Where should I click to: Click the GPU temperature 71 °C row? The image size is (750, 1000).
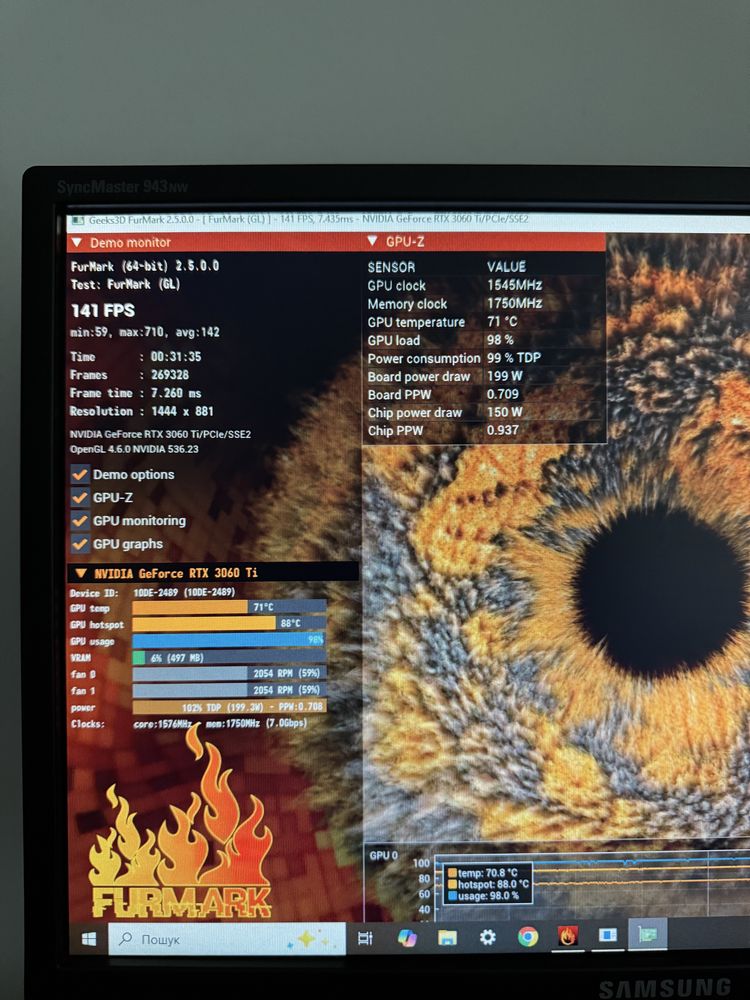[483, 322]
